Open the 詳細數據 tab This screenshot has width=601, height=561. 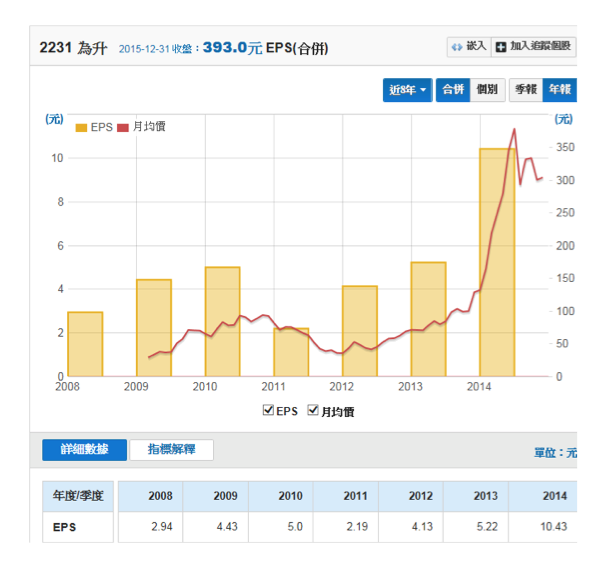pyautogui.click(x=84, y=450)
